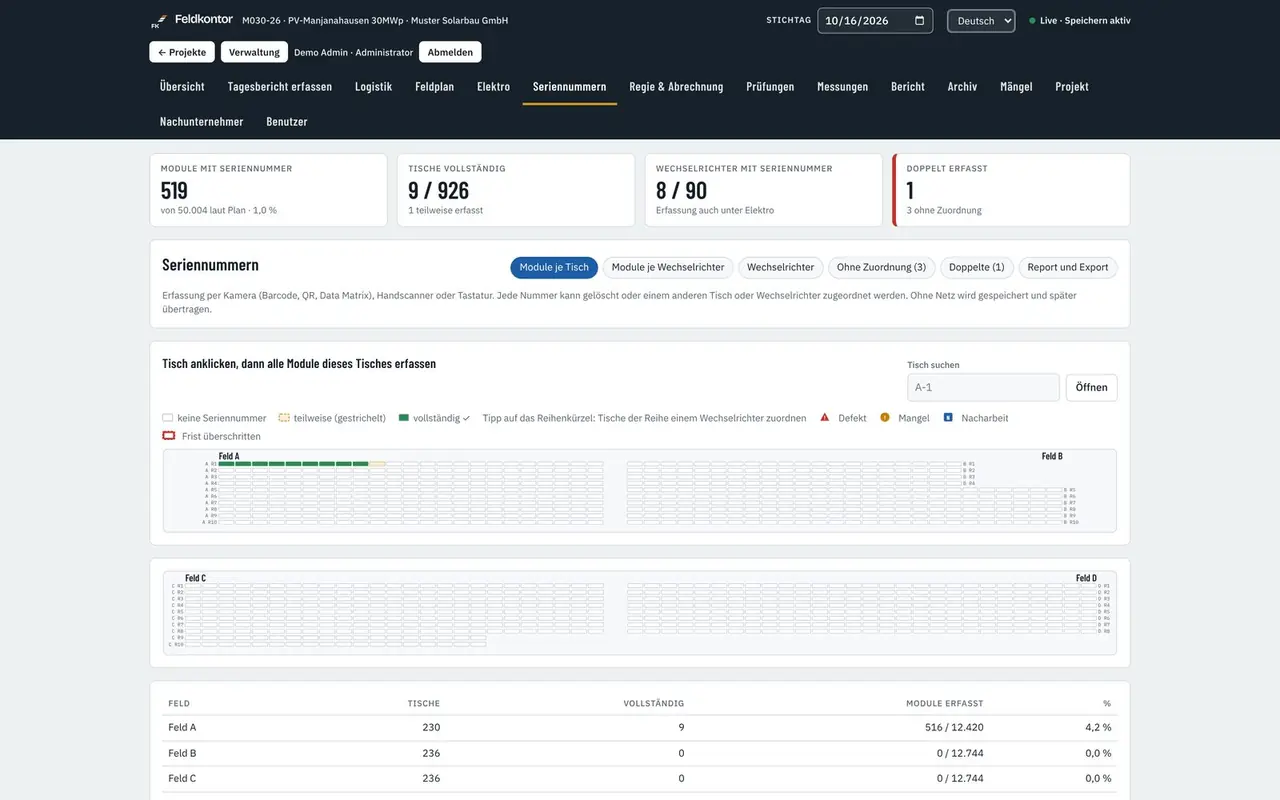1280x800 pixels.
Task: Open the Stichtag calendar picker icon
Action: [919, 20]
